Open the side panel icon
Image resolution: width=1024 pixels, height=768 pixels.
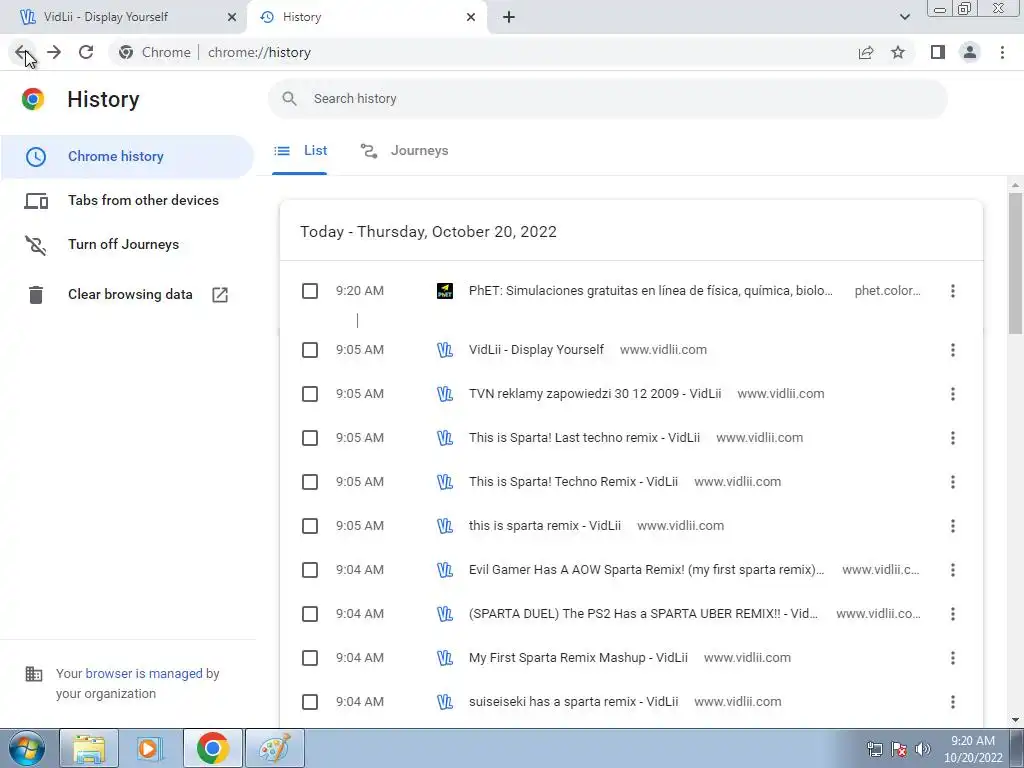(938, 52)
